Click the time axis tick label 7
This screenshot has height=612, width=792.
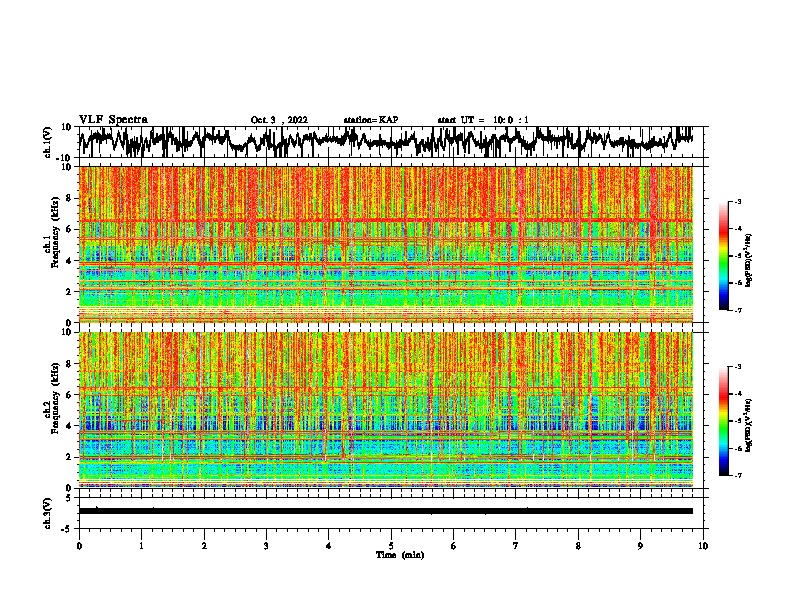tap(516, 546)
